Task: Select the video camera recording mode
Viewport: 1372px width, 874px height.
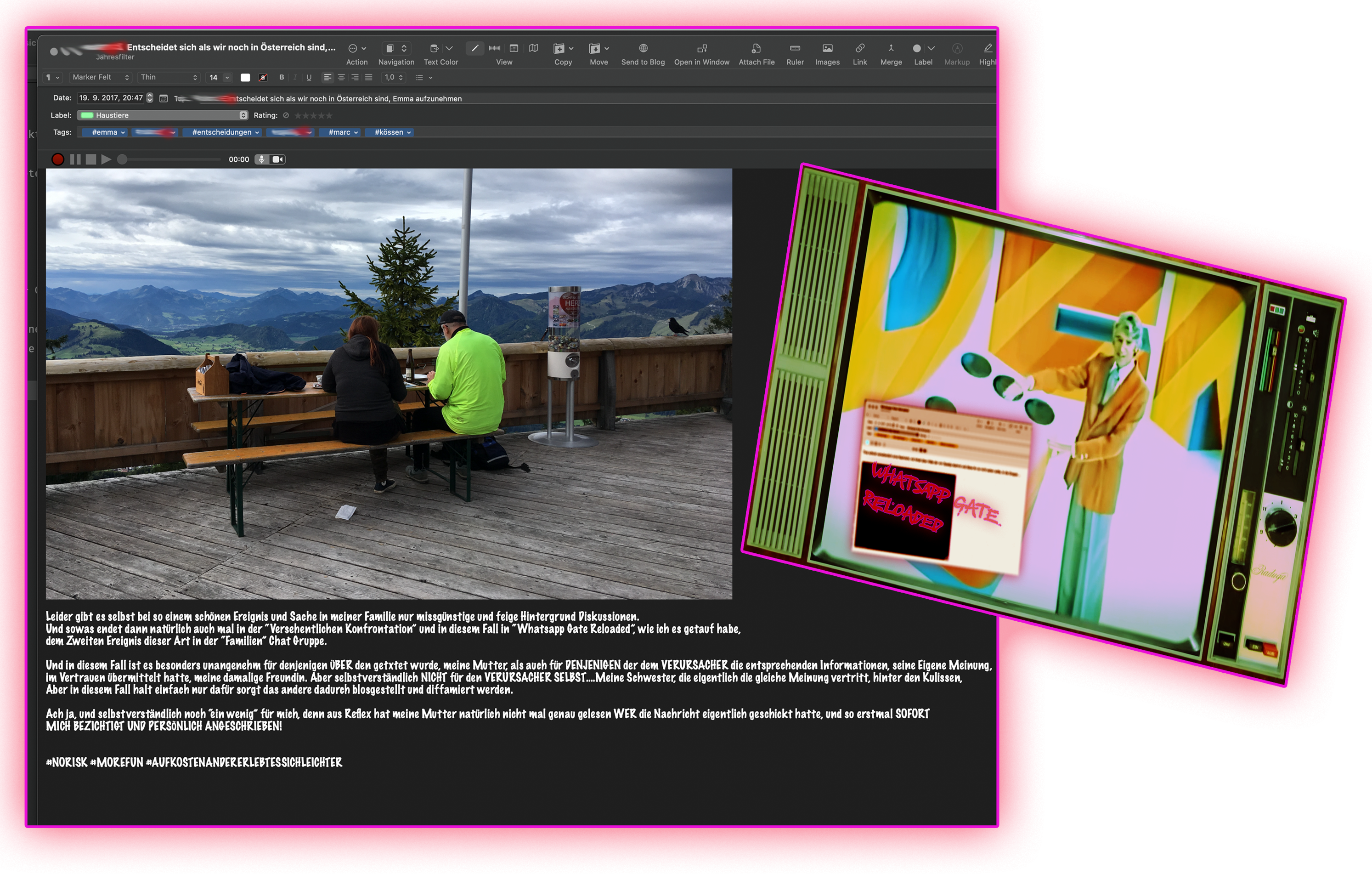Action: [277, 159]
